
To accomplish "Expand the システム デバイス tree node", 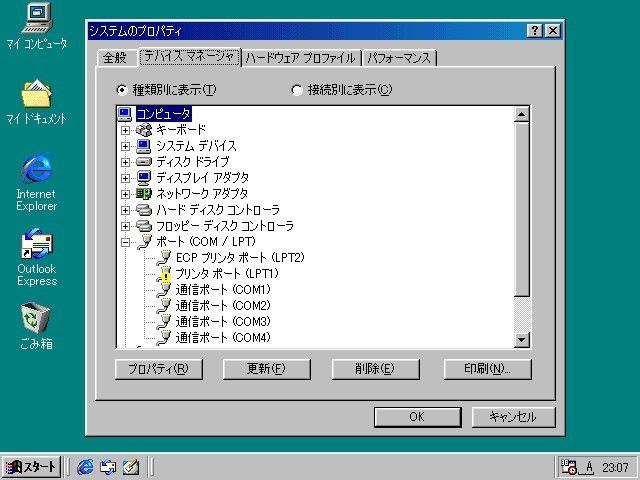I will click(x=126, y=146).
